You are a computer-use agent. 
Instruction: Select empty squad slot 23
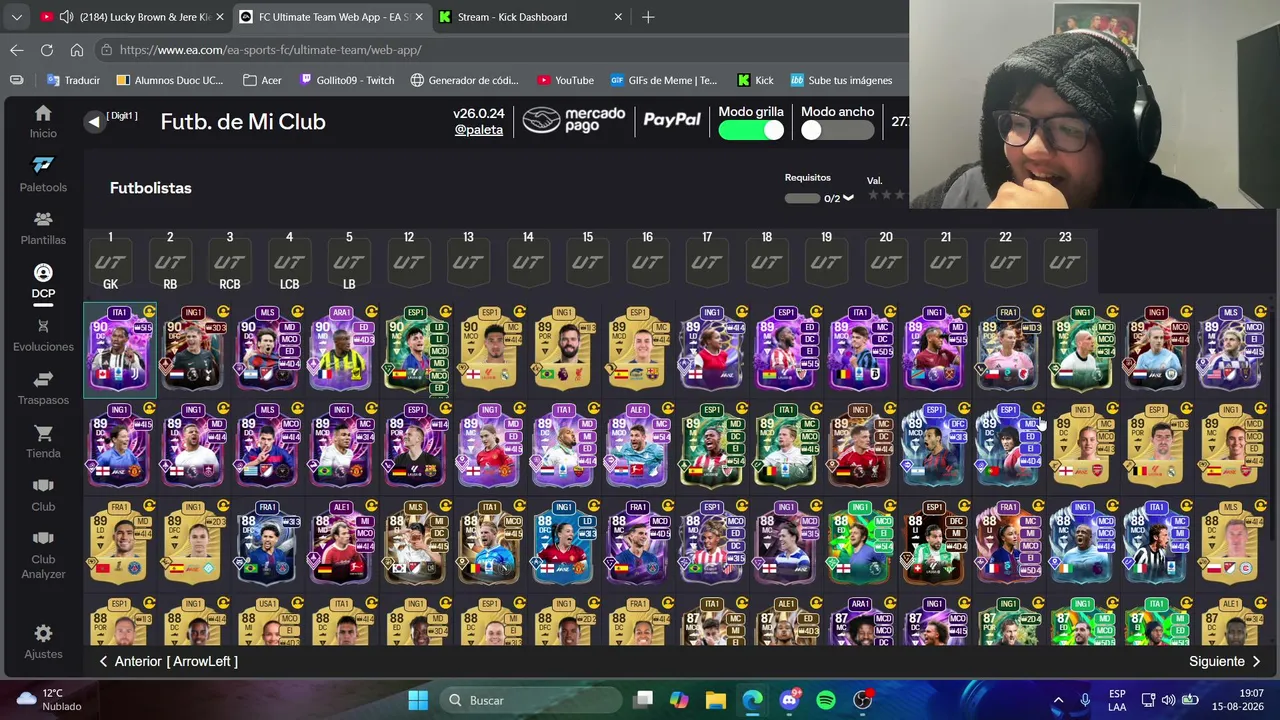click(x=1065, y=262)
